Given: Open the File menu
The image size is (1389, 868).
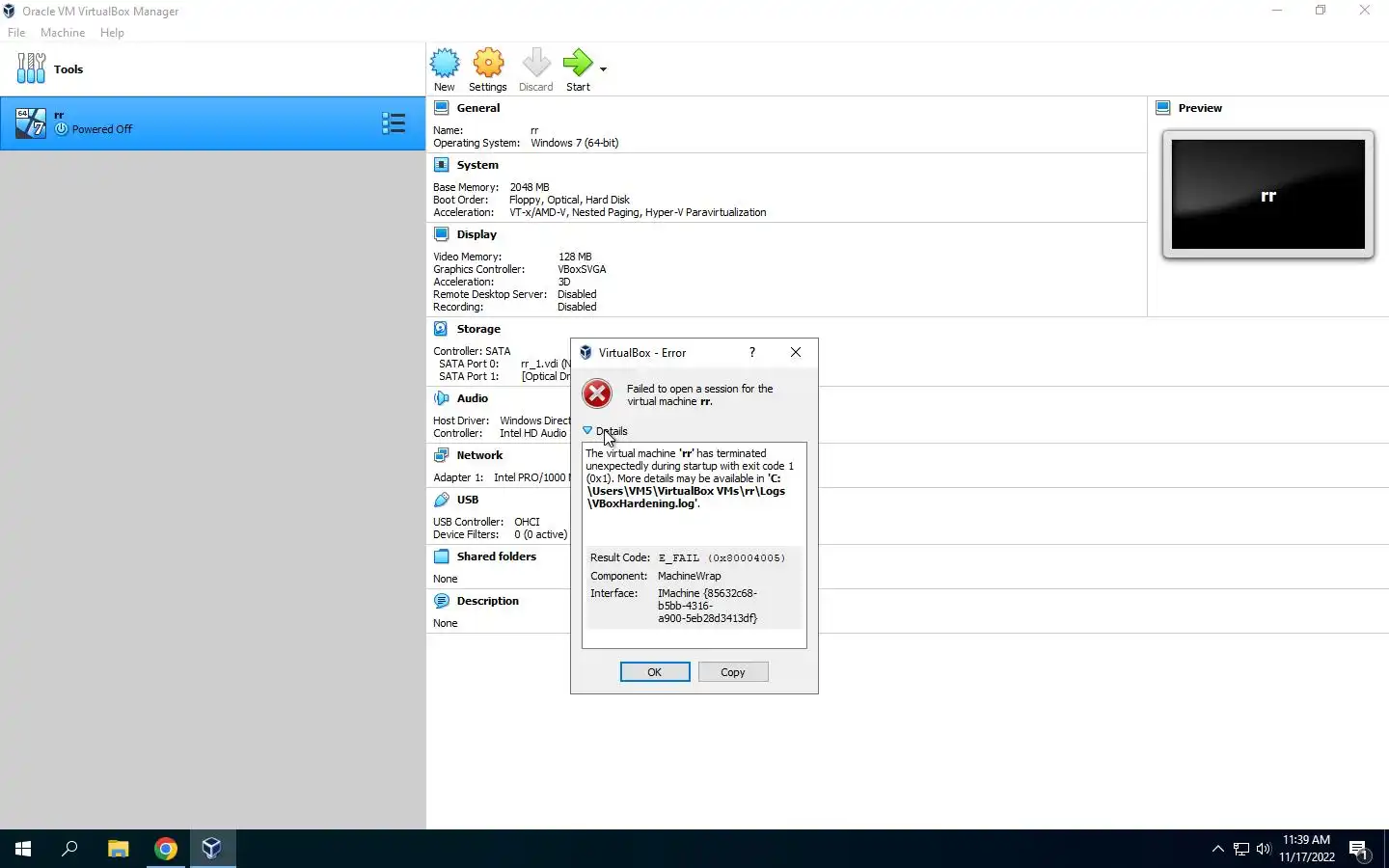Looking at the screenshot, I should (16, 33).
